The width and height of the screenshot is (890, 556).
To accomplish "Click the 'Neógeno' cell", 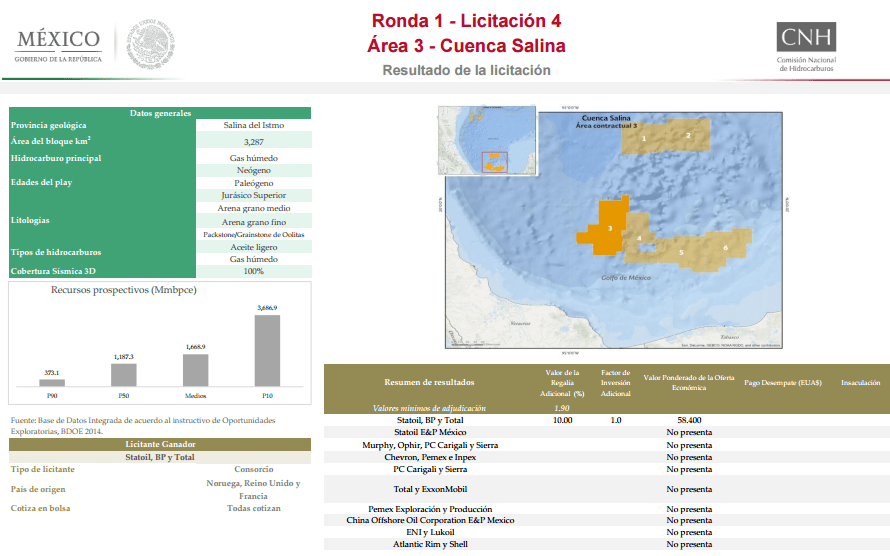I will (254, 170).
